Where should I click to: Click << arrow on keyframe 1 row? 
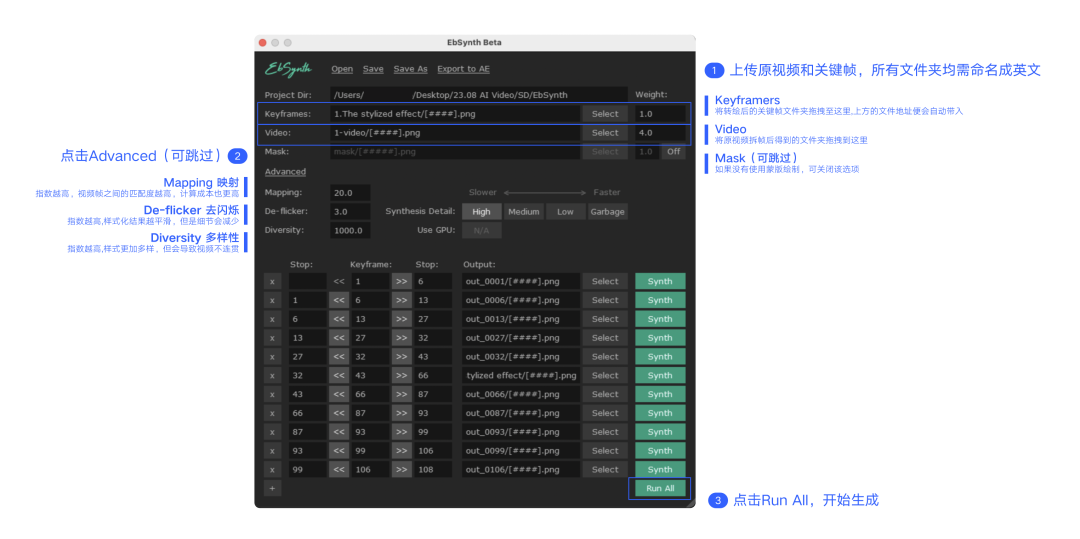338,282
